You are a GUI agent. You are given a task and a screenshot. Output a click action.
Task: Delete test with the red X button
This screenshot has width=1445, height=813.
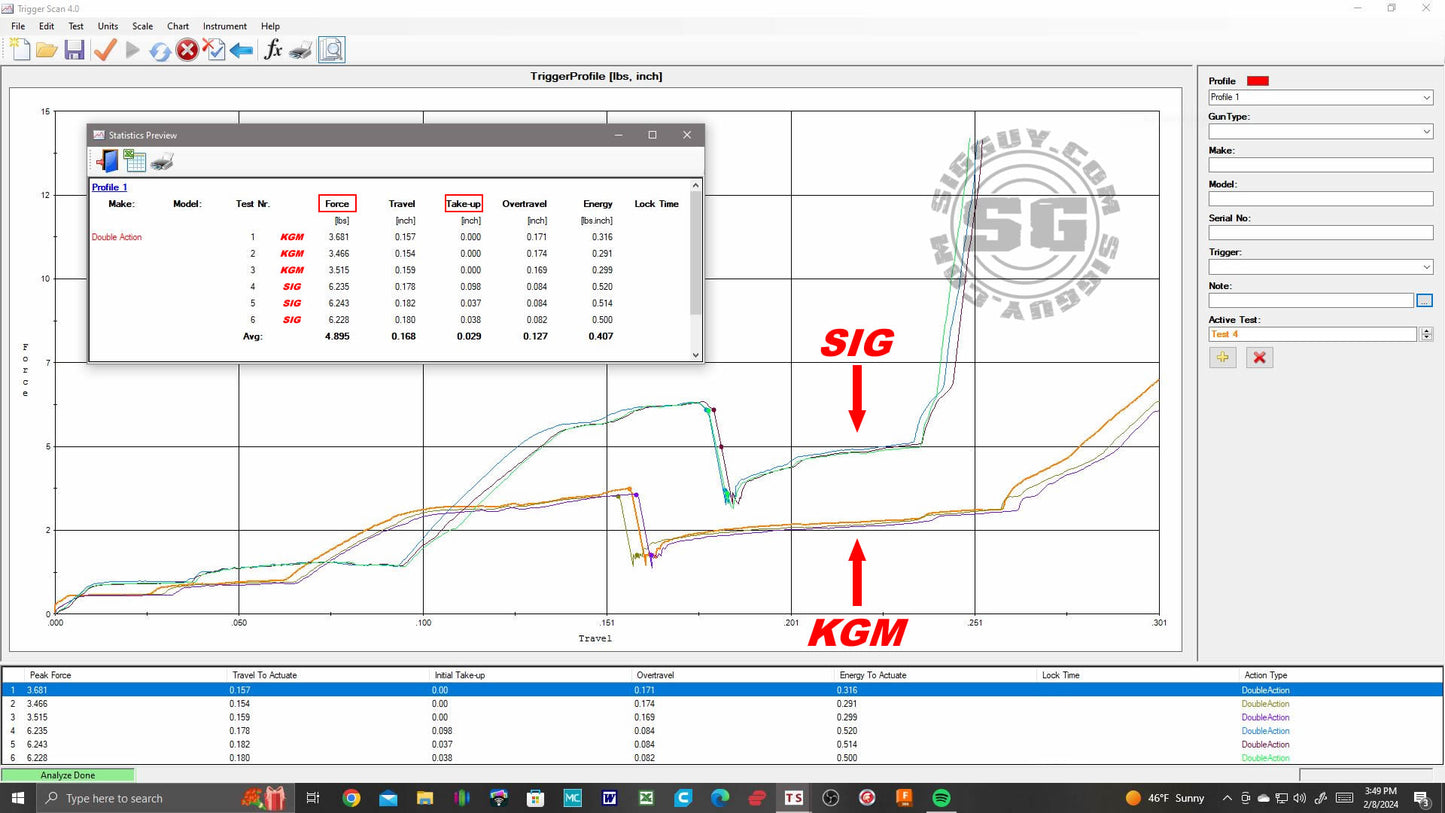pyautogui.click(x=1260, y=357)
